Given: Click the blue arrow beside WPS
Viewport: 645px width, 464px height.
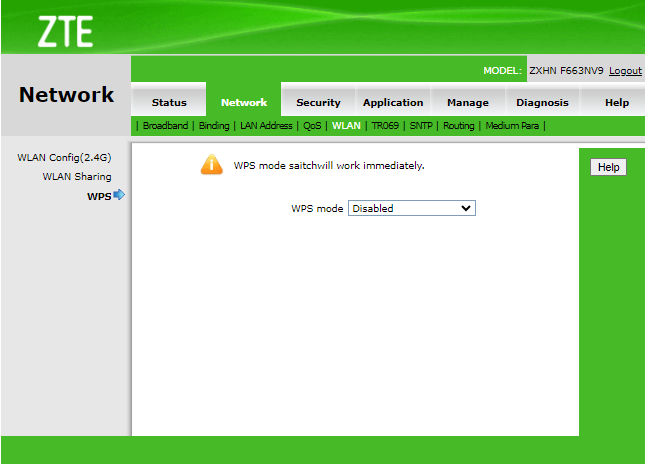Looking at the screenshot, I should coord(119,195).
